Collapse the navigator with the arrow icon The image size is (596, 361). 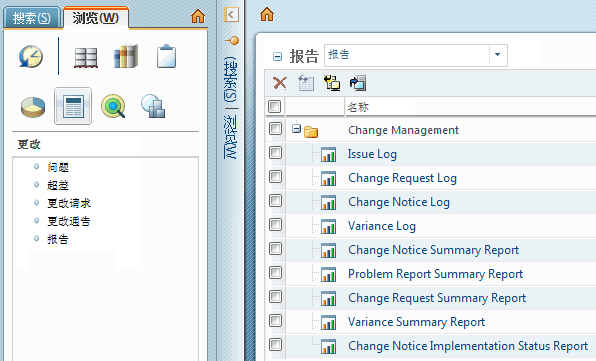point(231,15)
